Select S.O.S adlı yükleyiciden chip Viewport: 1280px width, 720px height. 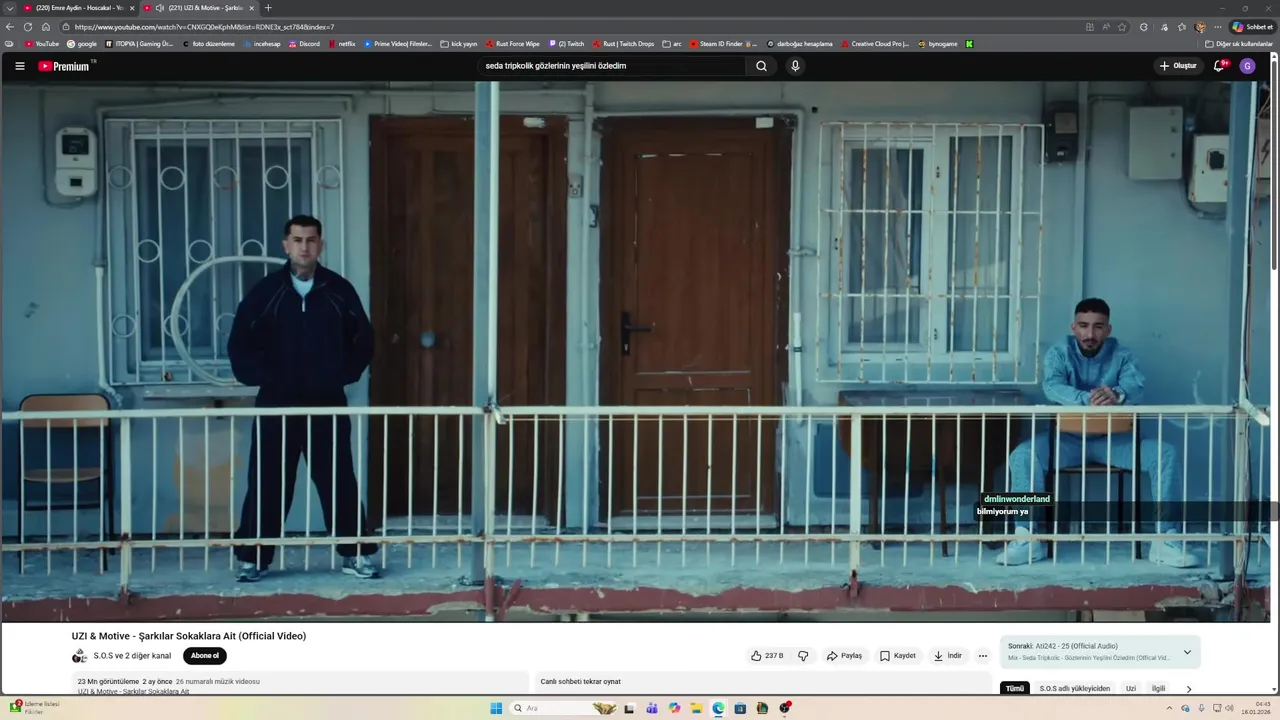point(1075,688)
